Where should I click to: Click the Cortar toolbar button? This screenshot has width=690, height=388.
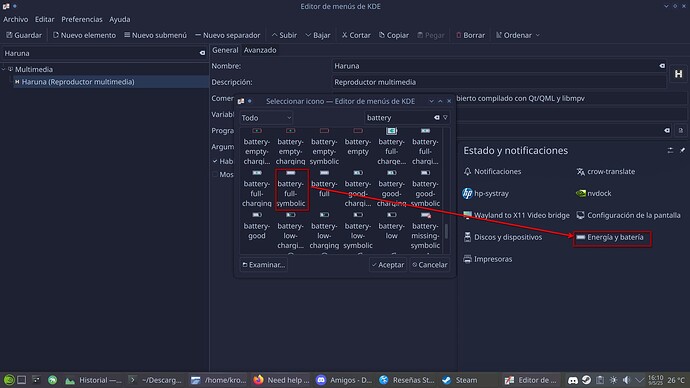pyautogui.click(x=356, y=35)
